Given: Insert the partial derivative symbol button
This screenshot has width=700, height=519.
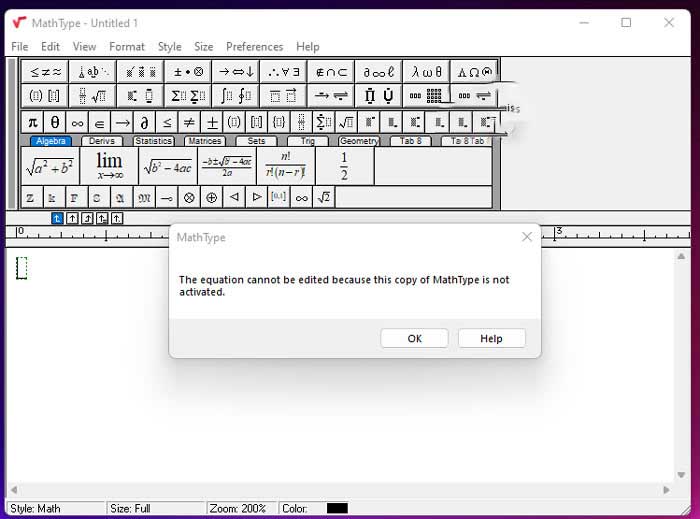Looking at the screenshot, I should coord(144,122).
